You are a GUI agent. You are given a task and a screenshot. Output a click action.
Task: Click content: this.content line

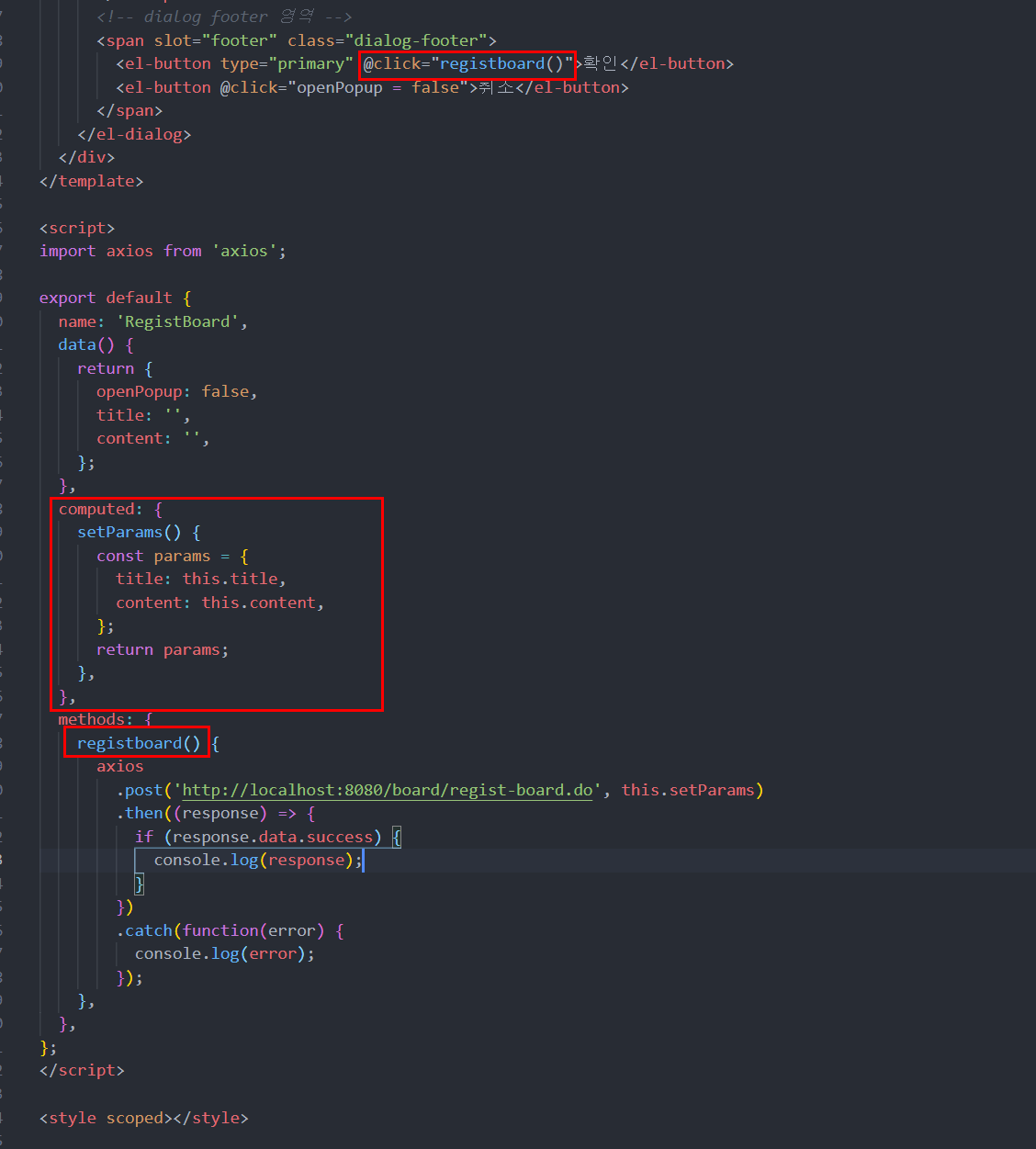click(220, 603)
